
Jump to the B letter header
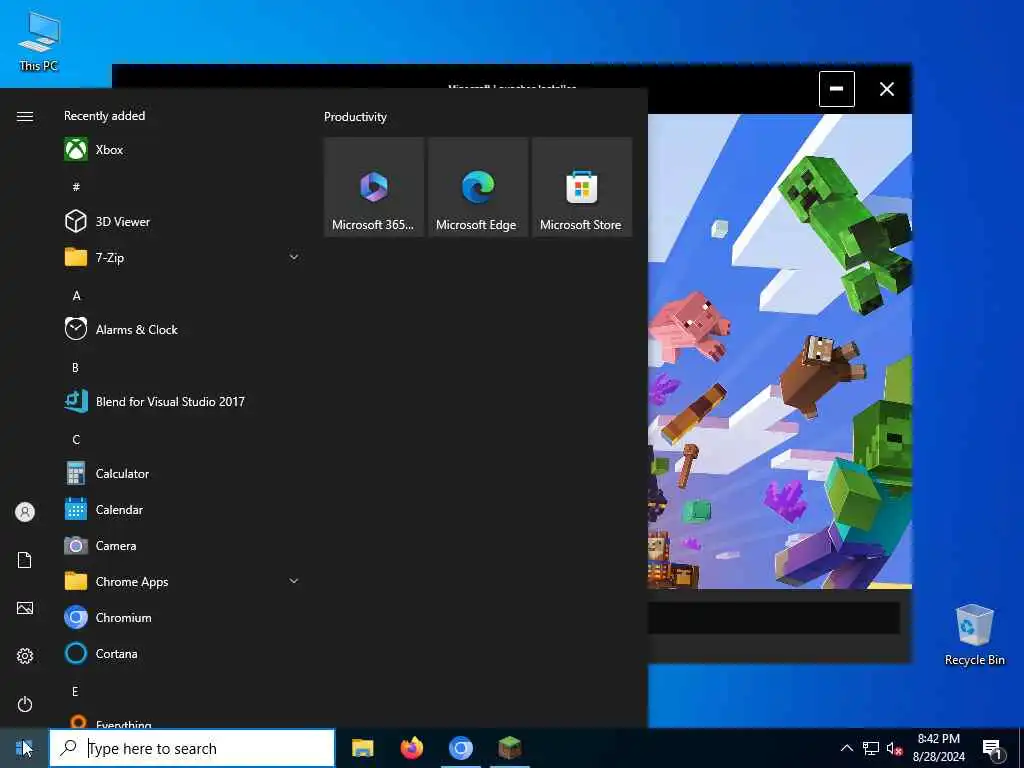coord(75,367)
